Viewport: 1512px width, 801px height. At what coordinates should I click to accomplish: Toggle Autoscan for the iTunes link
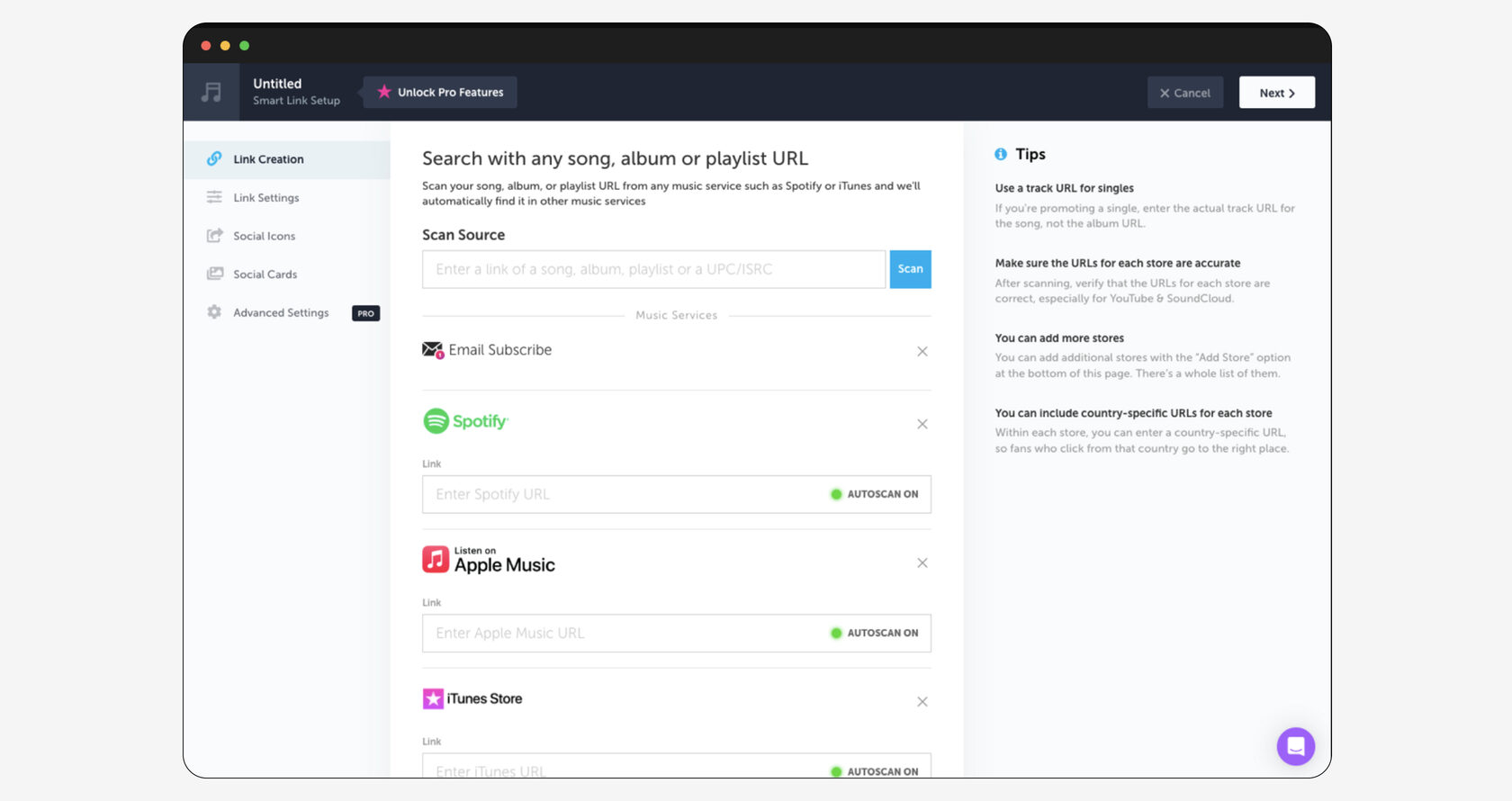[874, 771]
